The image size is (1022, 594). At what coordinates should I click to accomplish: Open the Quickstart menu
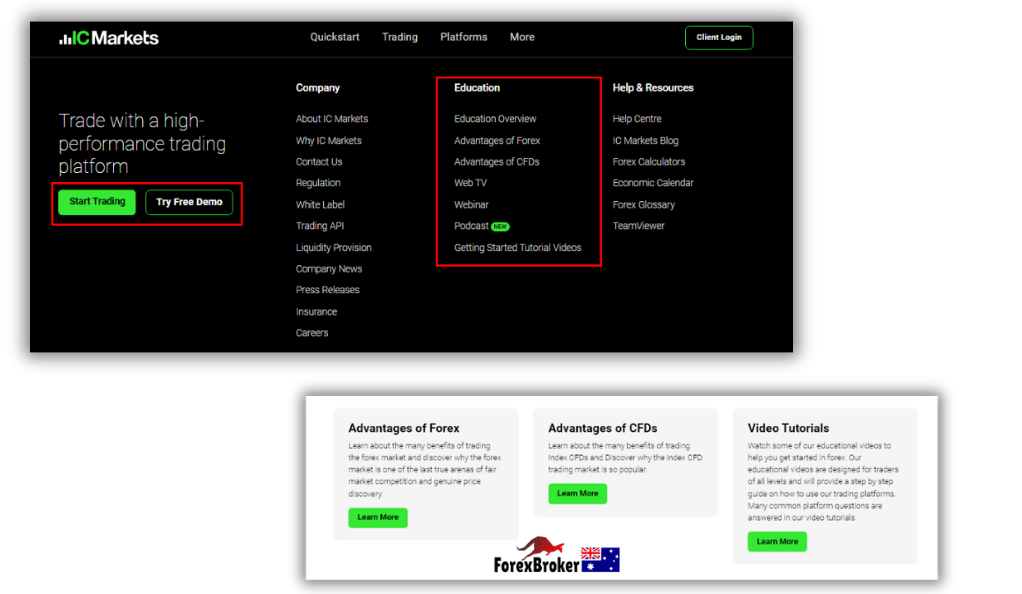click(x=334, y=37)
